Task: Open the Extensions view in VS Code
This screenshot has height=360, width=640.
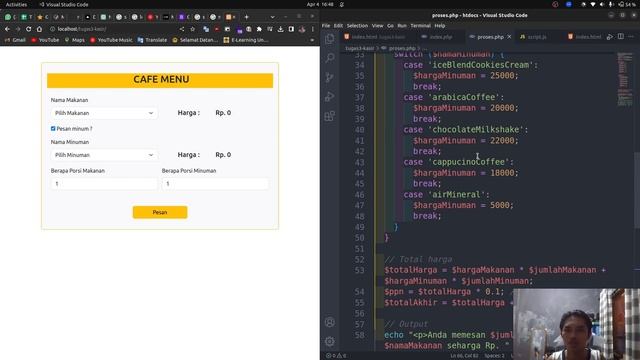Action: click(x=330, y=116)
